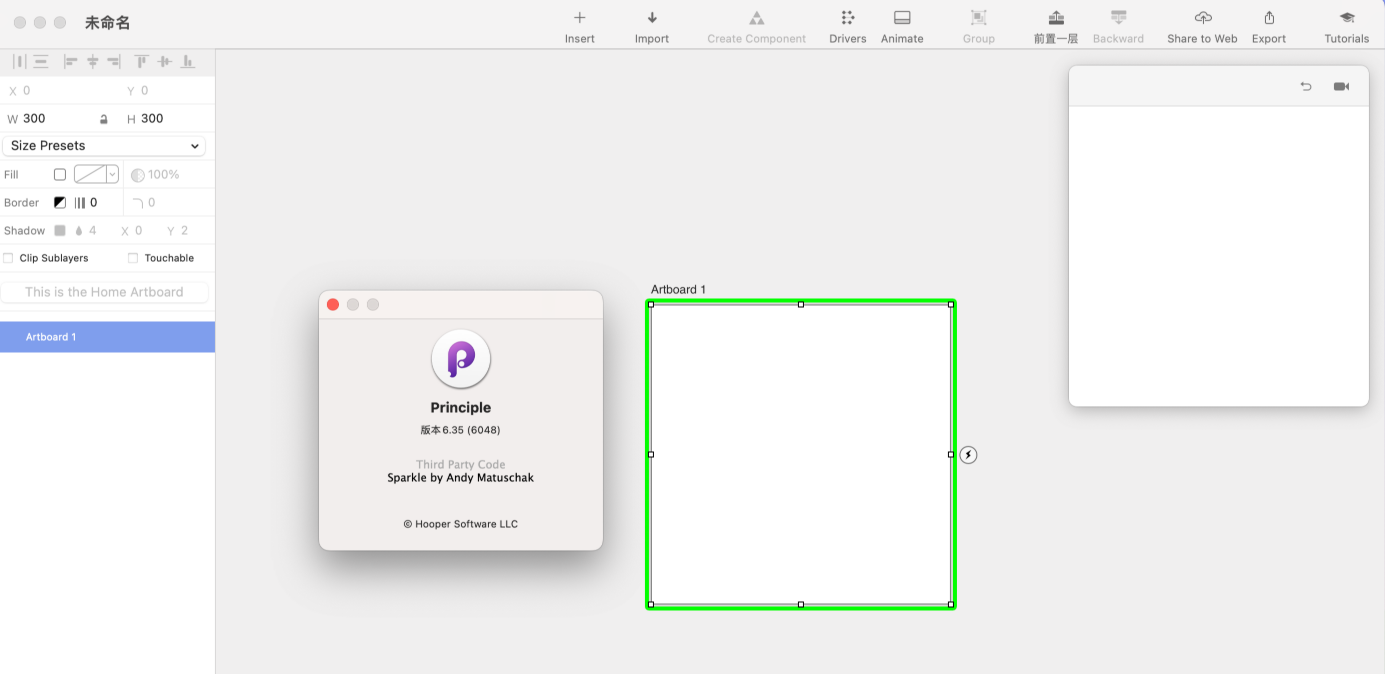Click the Create Component toolbar icon

[x=757, y=18]
